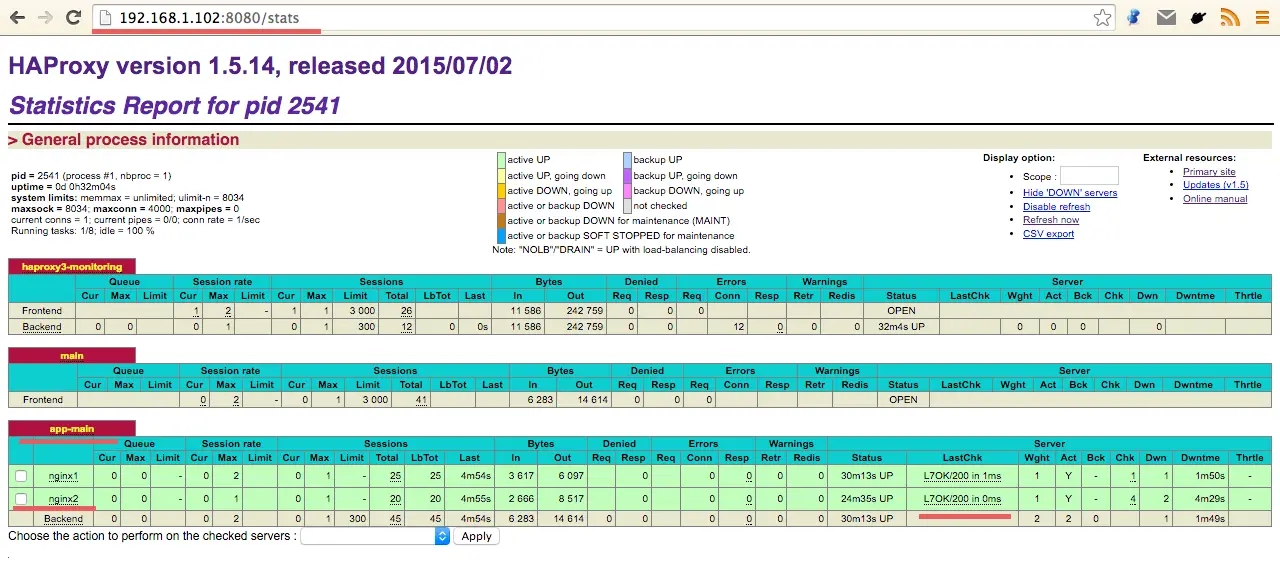Reload the stats page
The image size is (1280, 566).
click(73, 17)
